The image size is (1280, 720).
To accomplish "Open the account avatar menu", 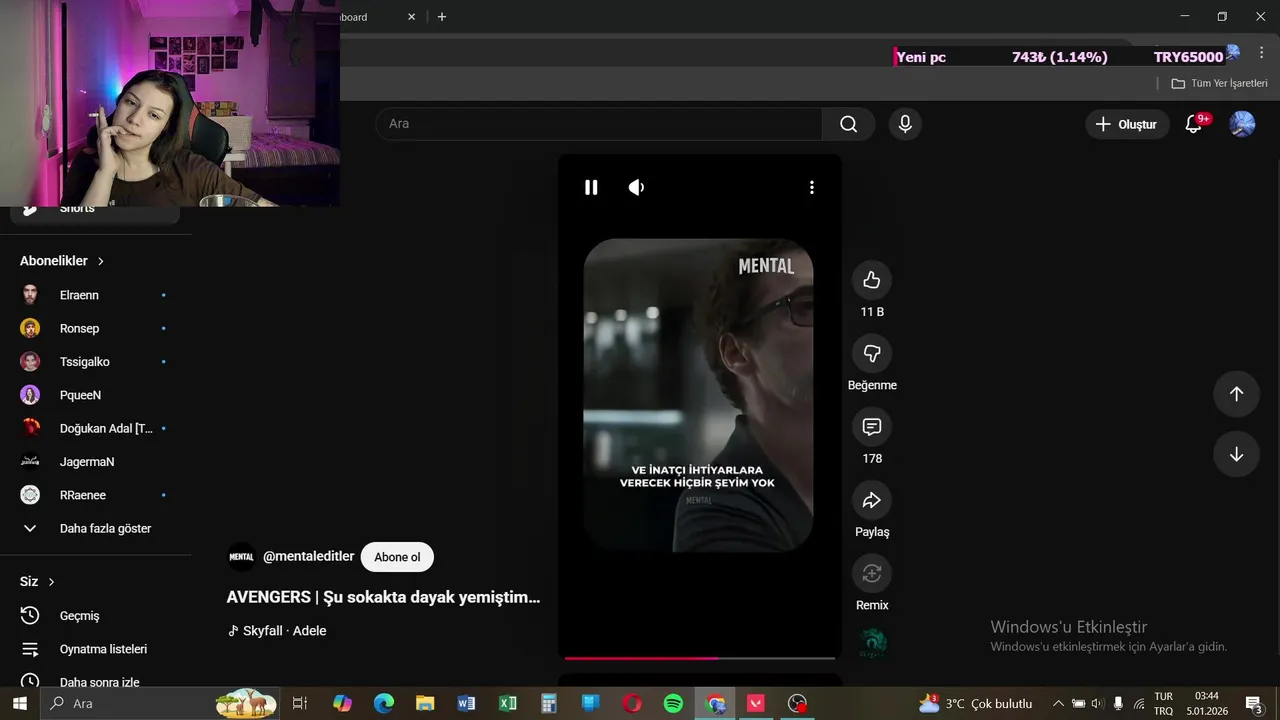I will pyautogui.click(x=1242, y=124).
